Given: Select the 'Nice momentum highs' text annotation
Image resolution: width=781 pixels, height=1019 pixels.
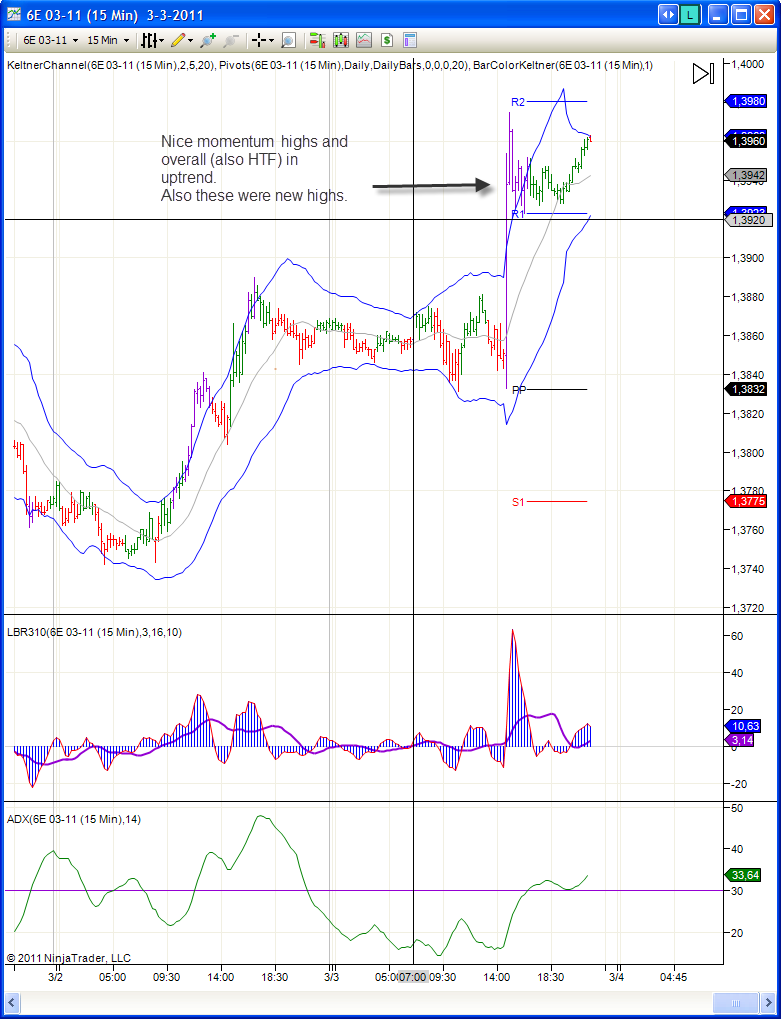Looking at the screenshot, I should pyautogui.click(x=254, y=168).
